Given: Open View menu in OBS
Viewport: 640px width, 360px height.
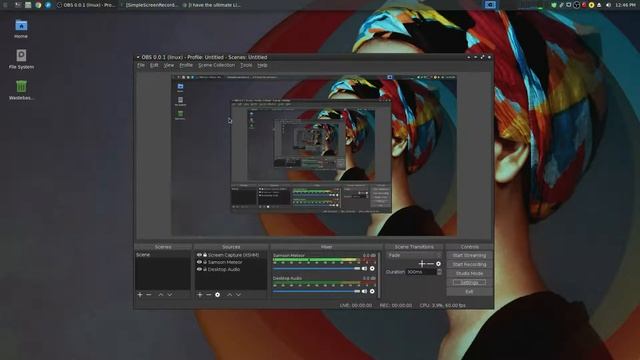Looking at the screenshot, I should (169, 65).
